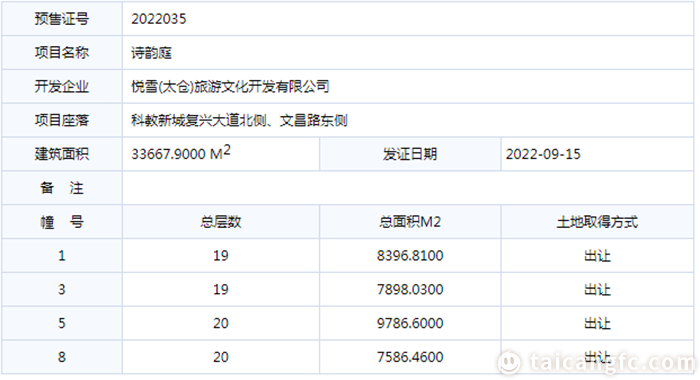This screenshot has height=380, width=700.
Task: Select area 7898.0300
Action: 410,289
